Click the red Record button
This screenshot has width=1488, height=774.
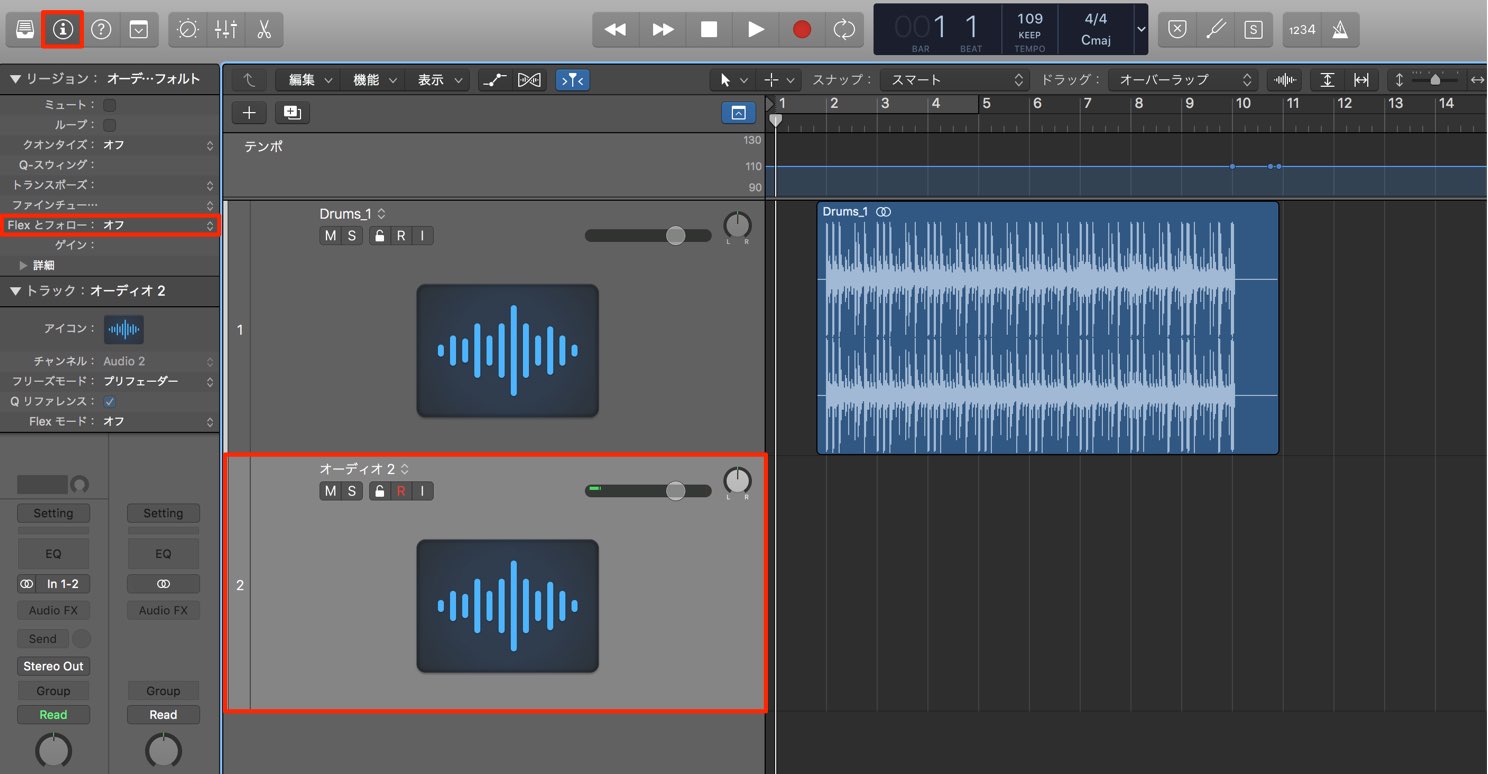802,30
